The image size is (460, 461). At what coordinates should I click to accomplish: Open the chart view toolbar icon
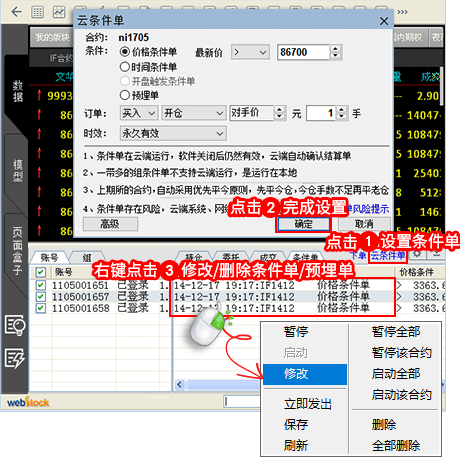[59, 12]
